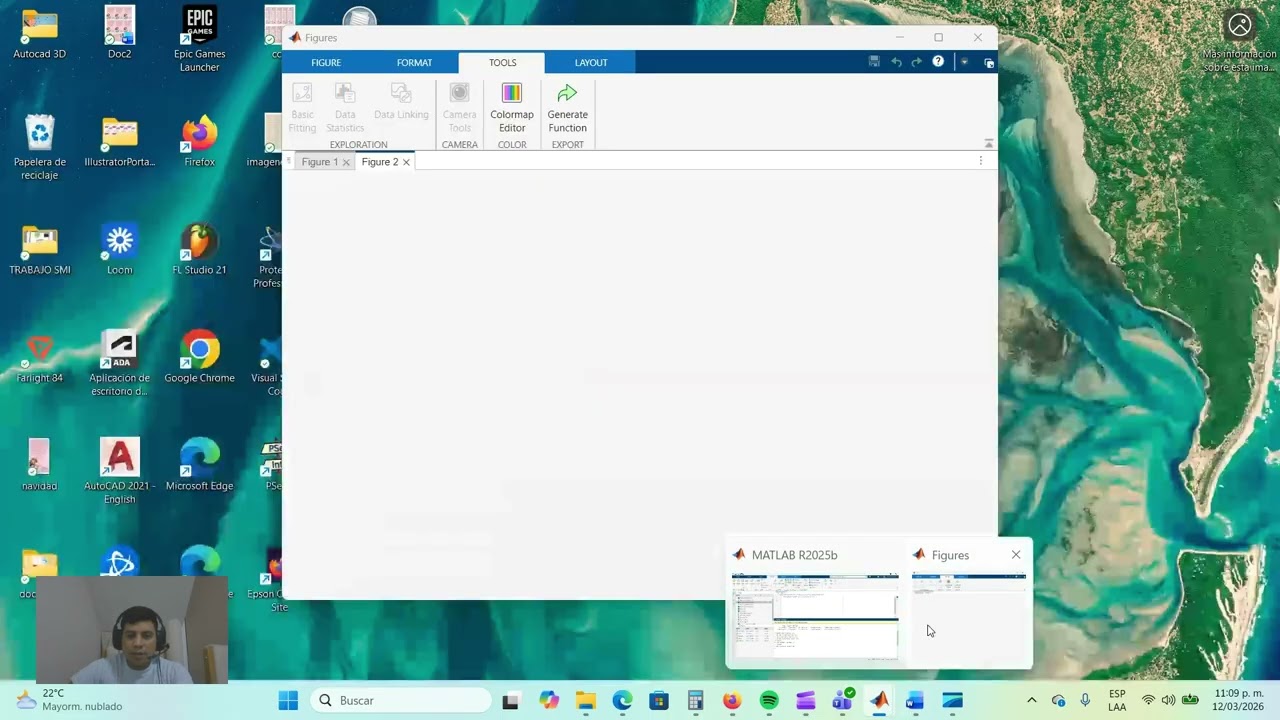Screen dimensions: 1280x720
Task: Open the TRABAJO SMI desktop folder
Action: pos(40,249)
